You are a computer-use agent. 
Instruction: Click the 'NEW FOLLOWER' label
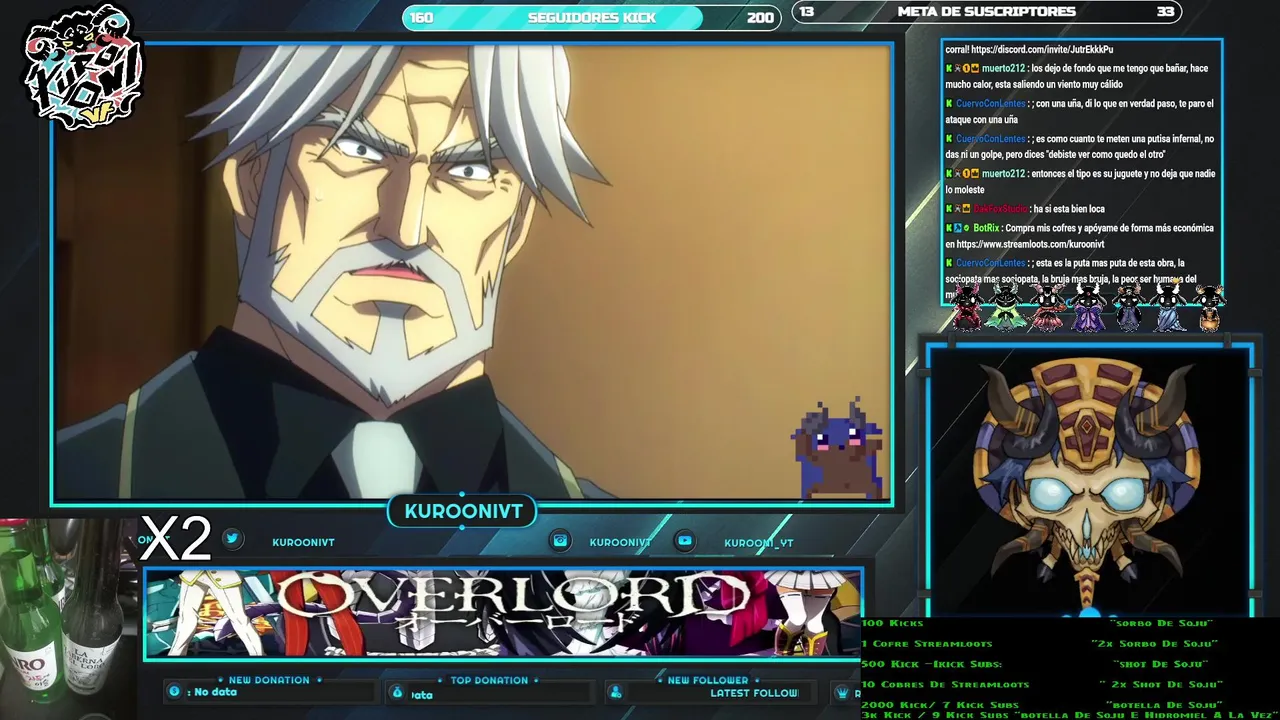(708, 680)
